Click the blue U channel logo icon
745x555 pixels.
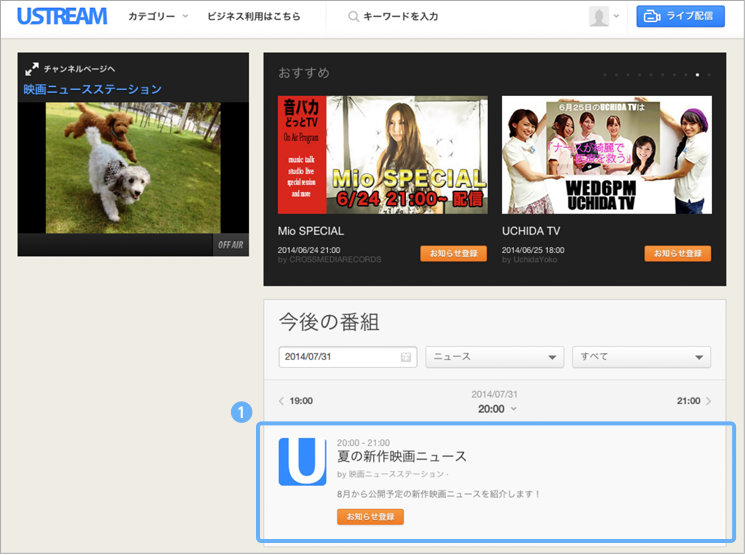[302, 461]
